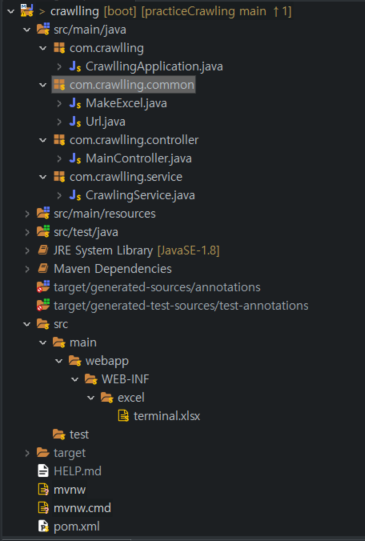Expand Url.java members arrow
This screenshot has height=541, width=365.
pos(59,121)
